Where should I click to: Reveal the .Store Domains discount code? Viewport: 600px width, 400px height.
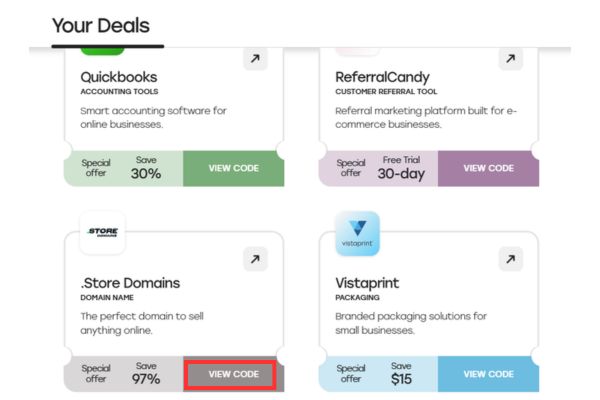[233, 374]
